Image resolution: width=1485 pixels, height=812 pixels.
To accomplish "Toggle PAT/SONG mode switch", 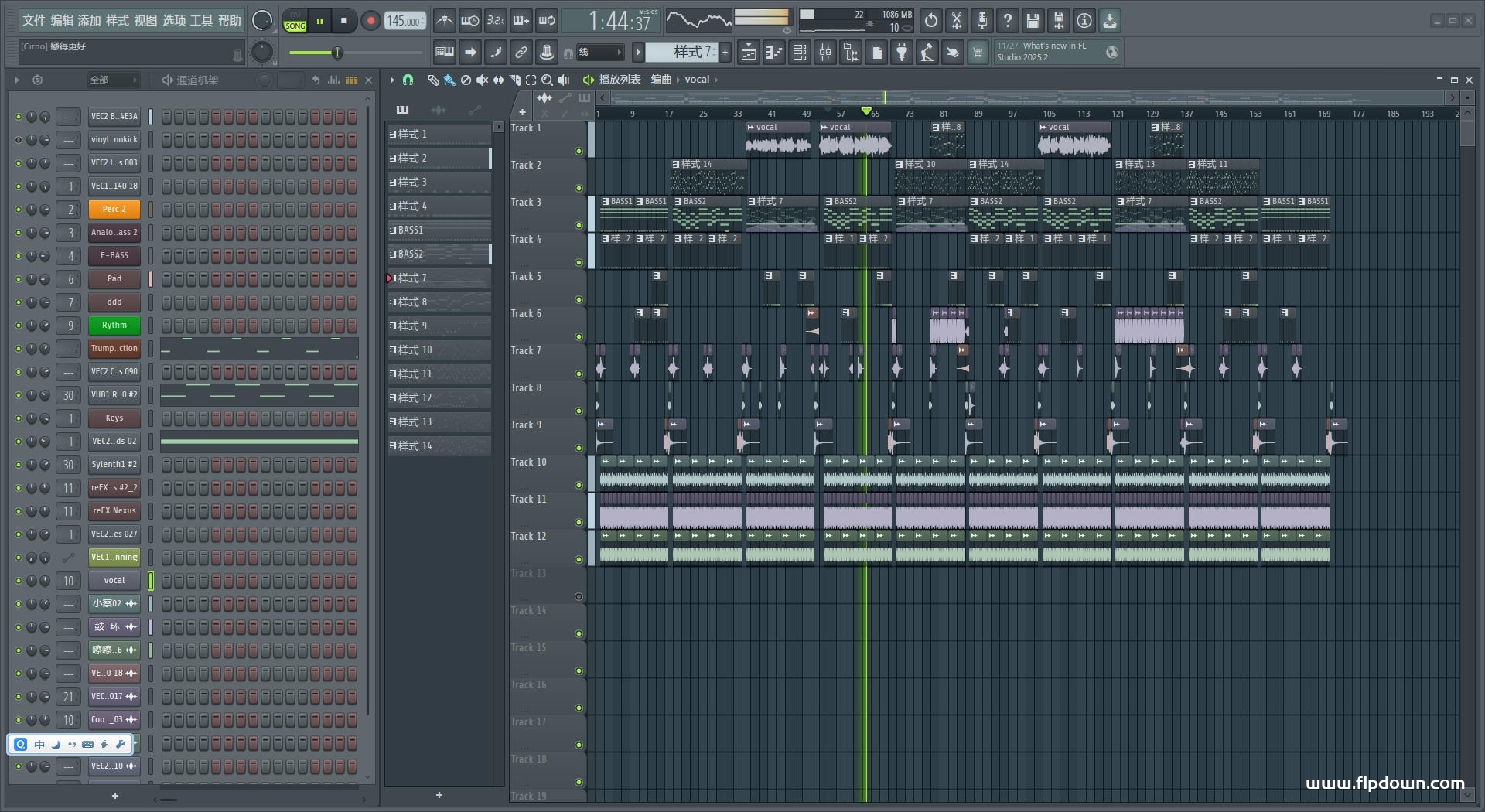I will [x=295, y=21].
